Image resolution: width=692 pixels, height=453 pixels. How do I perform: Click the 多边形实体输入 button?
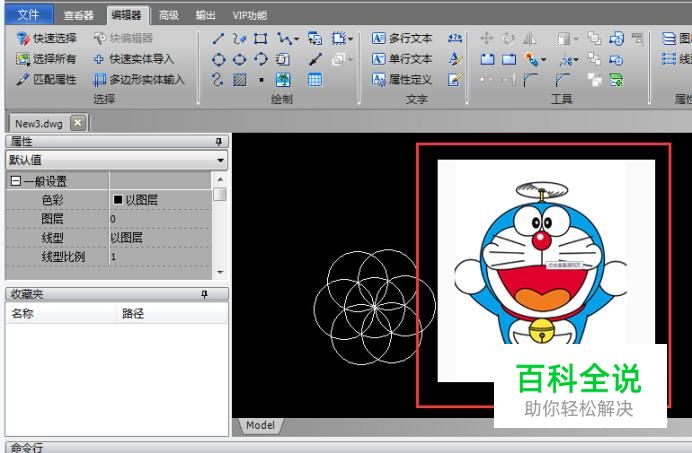click(139, 79)
